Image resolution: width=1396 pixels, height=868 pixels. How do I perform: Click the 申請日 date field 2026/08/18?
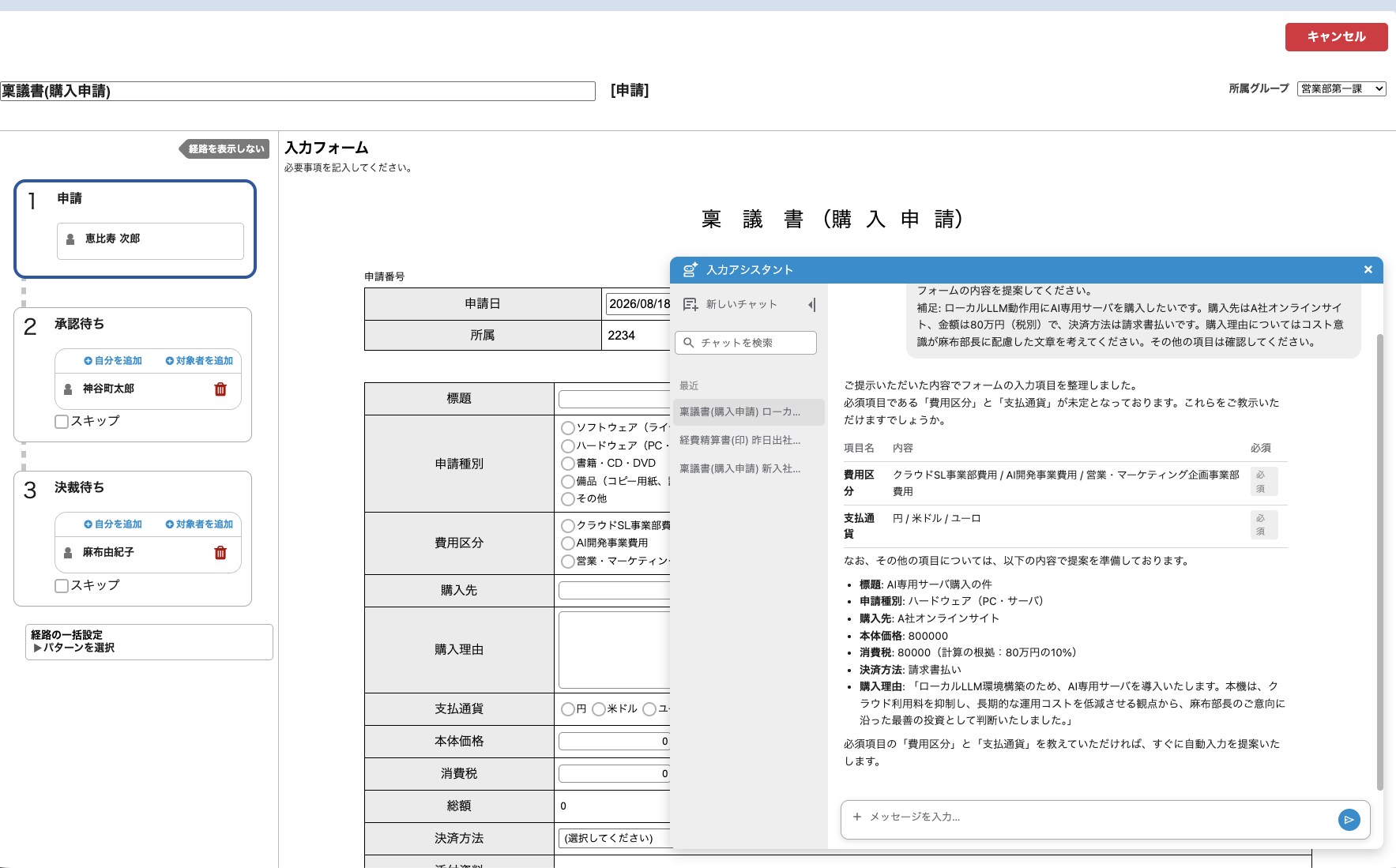click(638, 304)
